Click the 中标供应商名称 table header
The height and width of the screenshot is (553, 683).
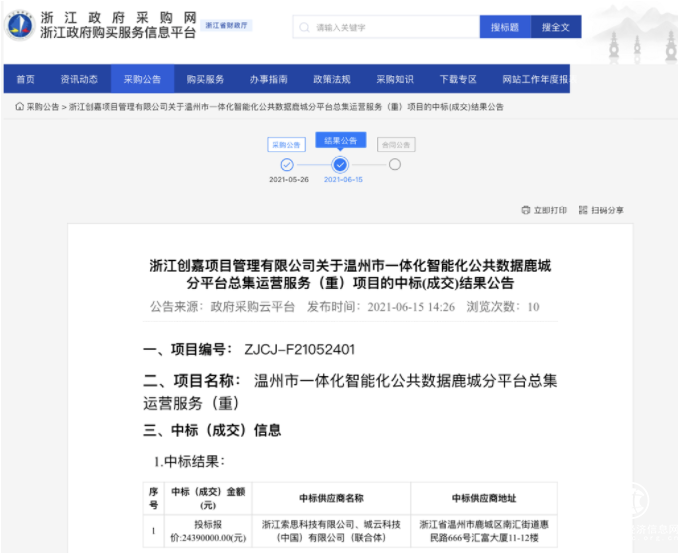click(x=331, y=498)
